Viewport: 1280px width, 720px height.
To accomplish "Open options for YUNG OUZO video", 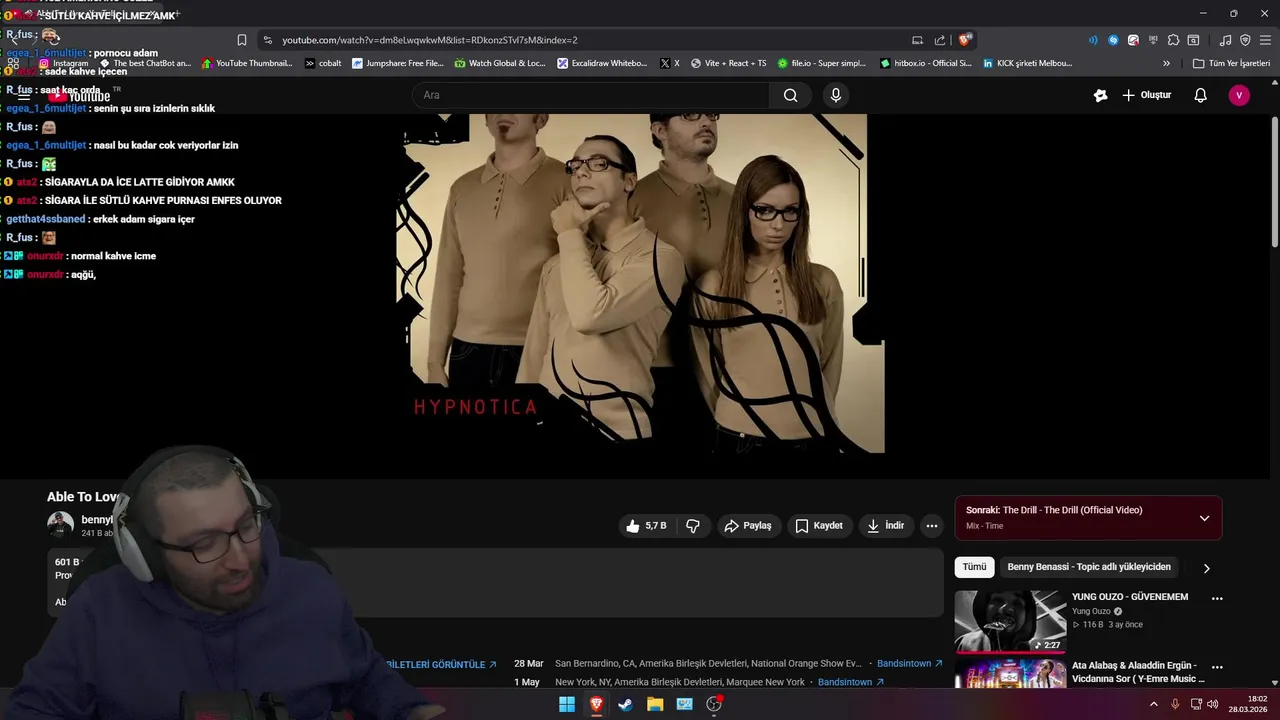I will pos(1217,598).
